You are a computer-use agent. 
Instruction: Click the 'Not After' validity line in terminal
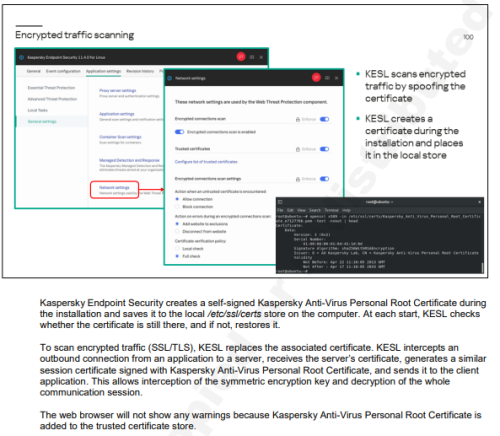pyautogui.click(x=344, y=266)
